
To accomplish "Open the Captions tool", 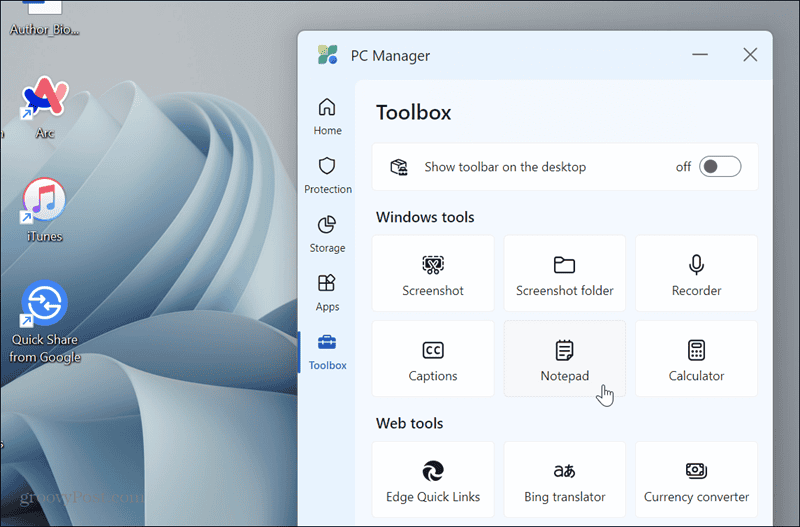I will click(433, 359).
